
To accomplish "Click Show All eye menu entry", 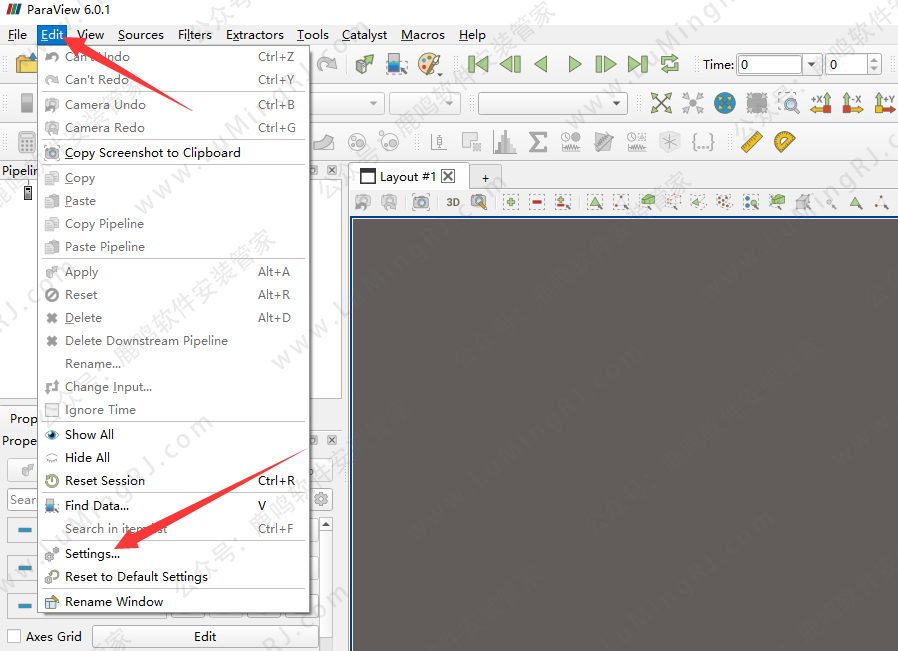I will [x=89, y=435].
